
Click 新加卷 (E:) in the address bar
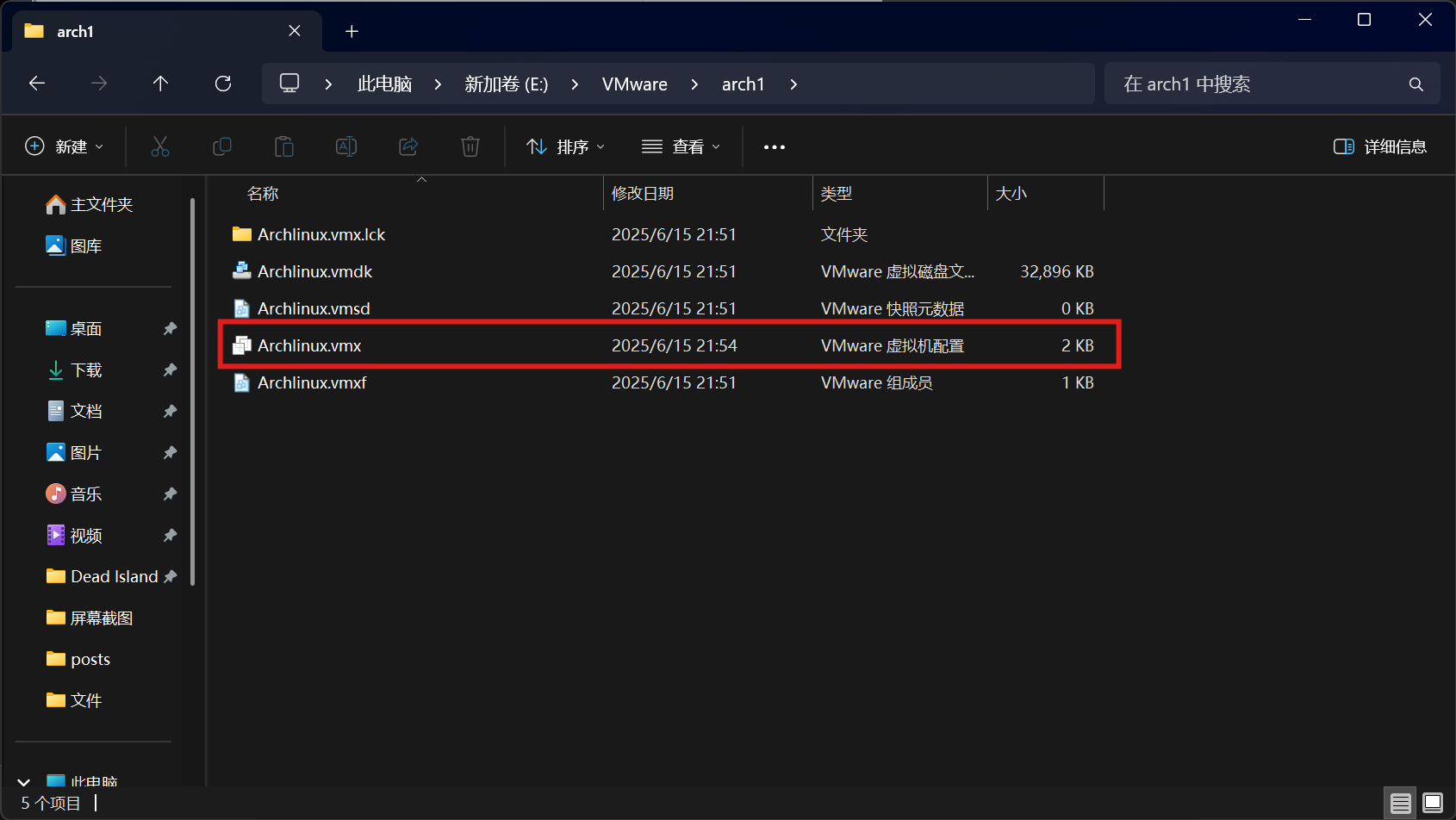[507, 84]
